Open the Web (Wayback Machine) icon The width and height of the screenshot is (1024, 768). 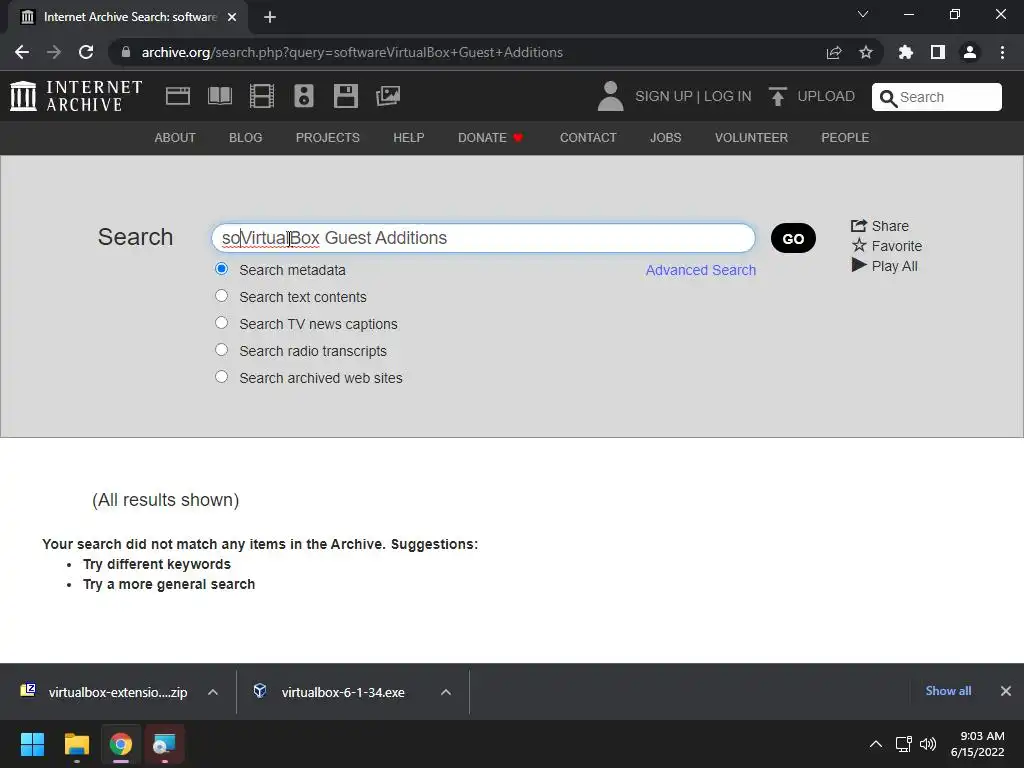[178, 96]
